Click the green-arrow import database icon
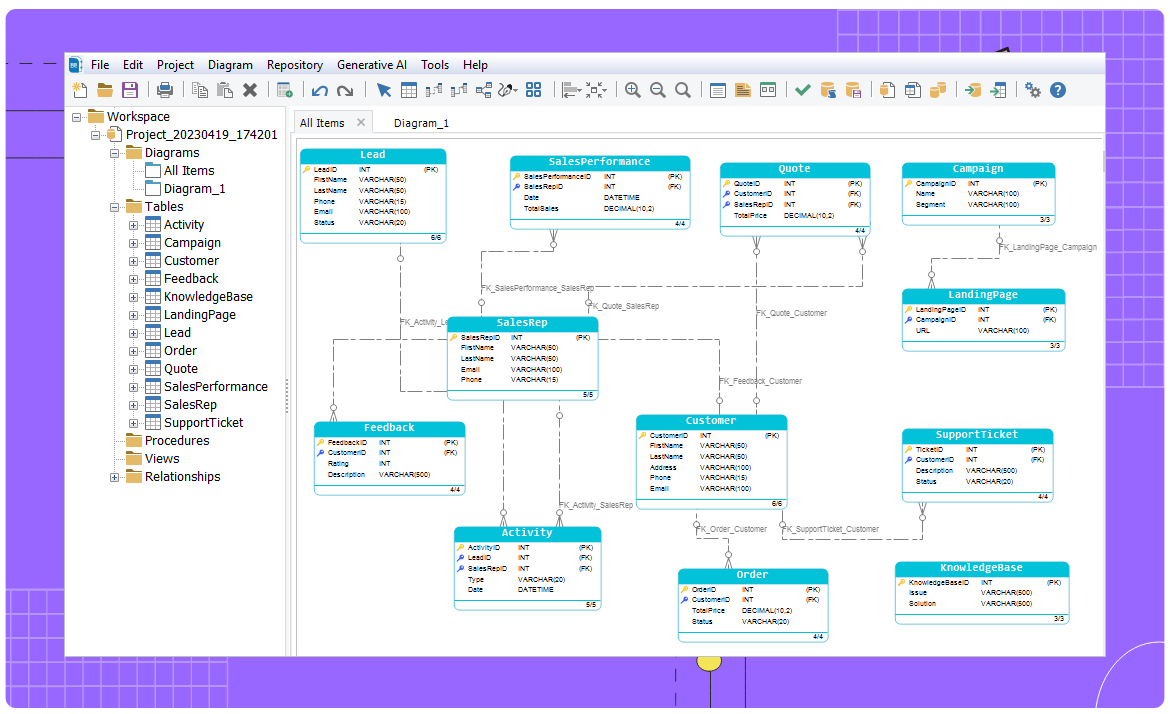1170x714 pixels. pos(973,90)
